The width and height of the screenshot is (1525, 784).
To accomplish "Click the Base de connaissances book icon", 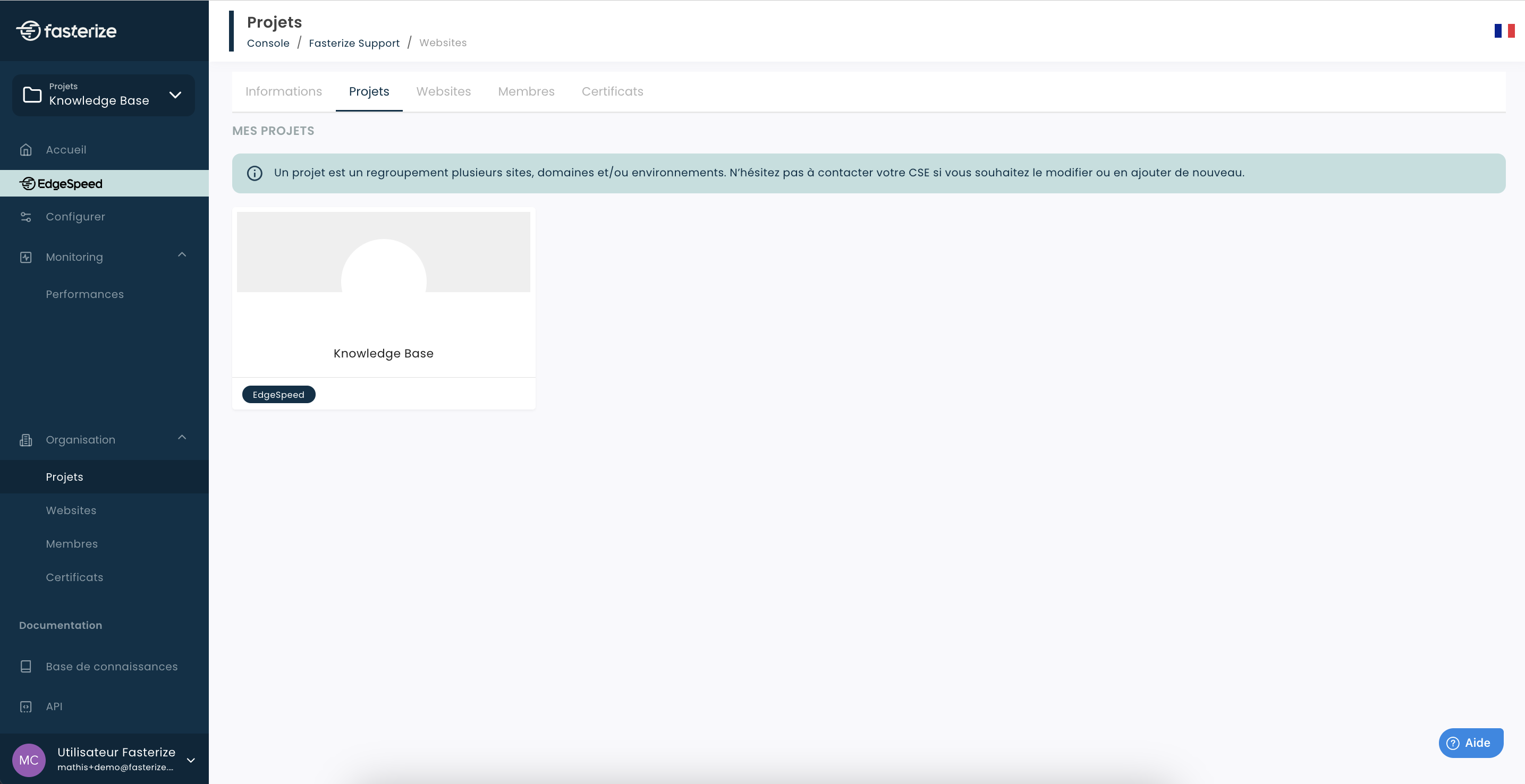I will (x=26, y=666).
